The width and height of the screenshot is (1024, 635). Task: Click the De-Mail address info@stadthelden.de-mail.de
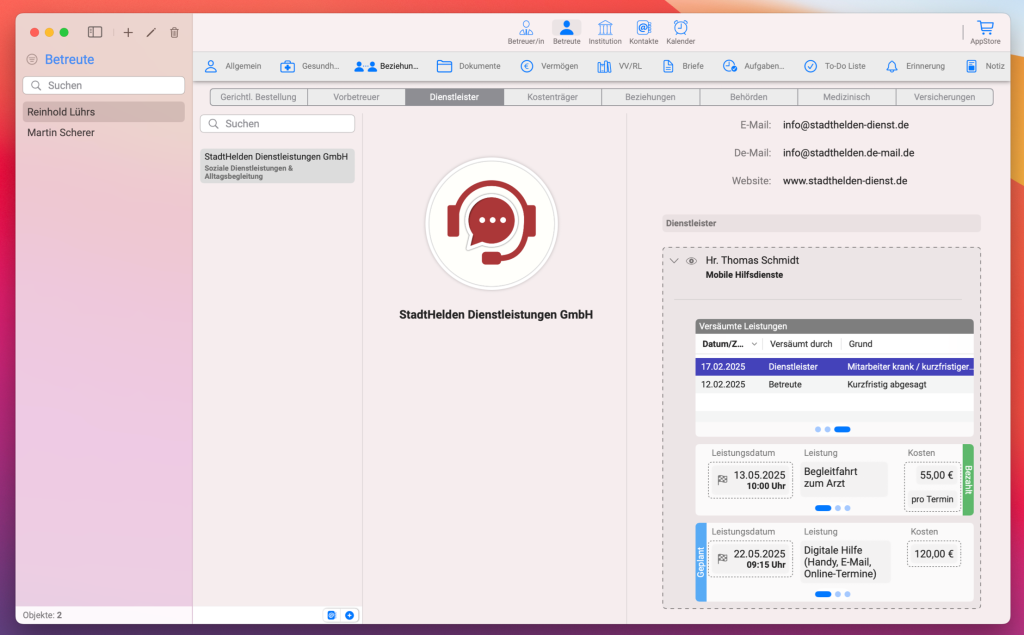pos(848,153)
